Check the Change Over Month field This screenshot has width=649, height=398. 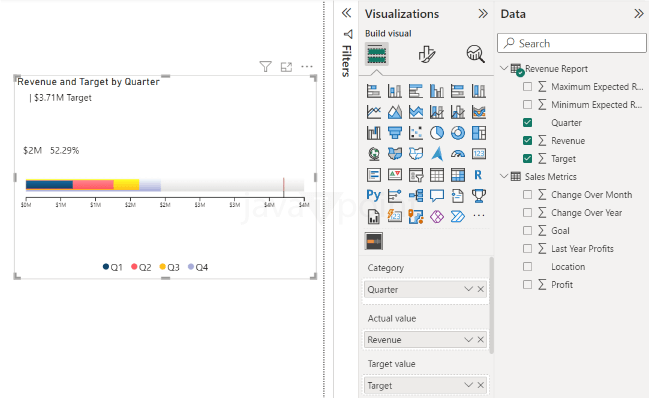[x=527, y=194]
